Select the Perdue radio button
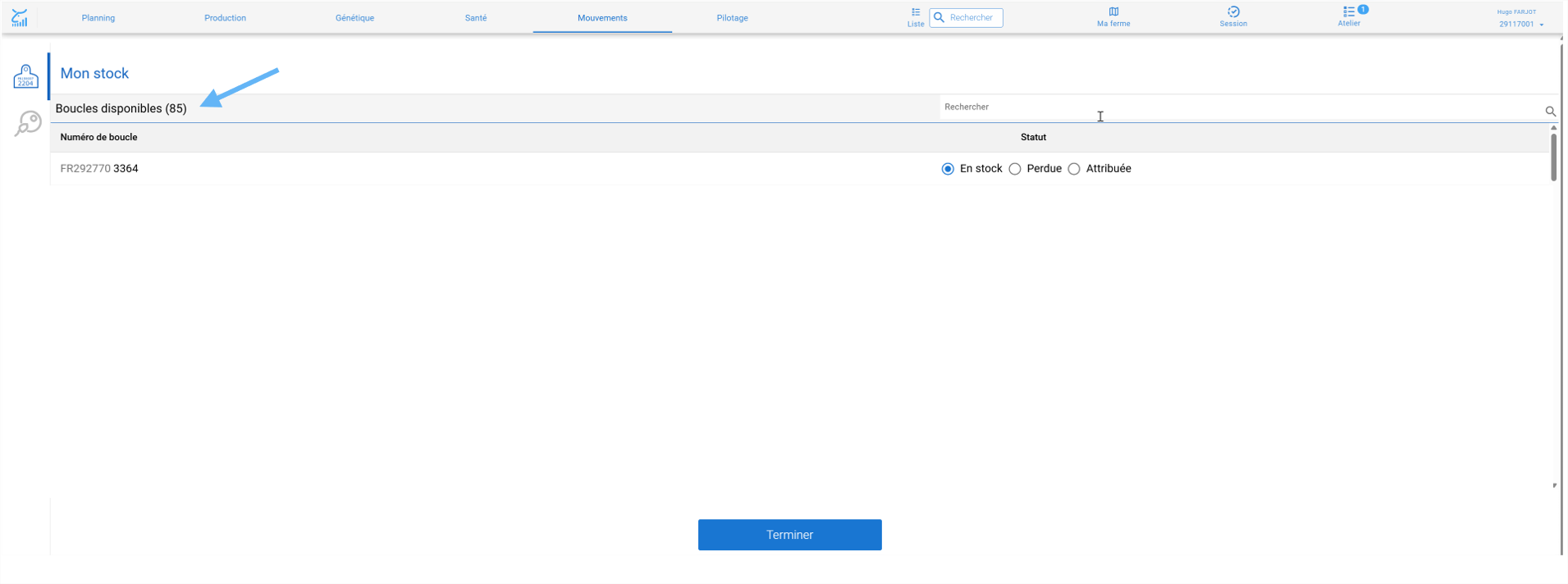The width and height of the screenshot is (1568, 584). coord(1015,169)
